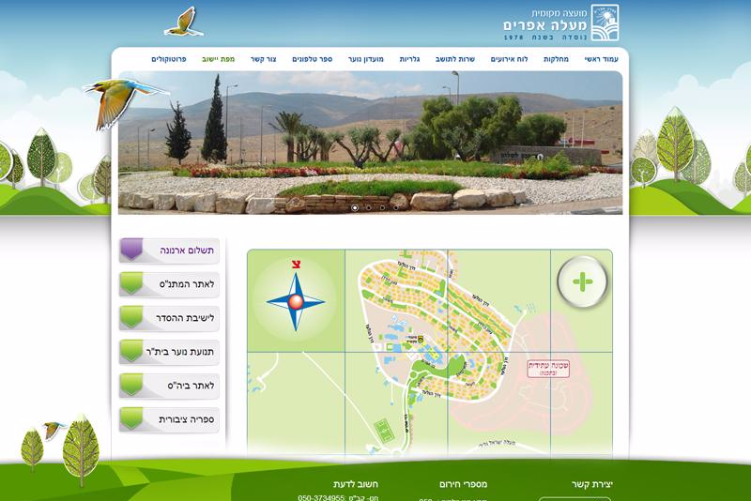Select the first slideshow dot indicator
The image size is (751, 501).
[355, 208]
